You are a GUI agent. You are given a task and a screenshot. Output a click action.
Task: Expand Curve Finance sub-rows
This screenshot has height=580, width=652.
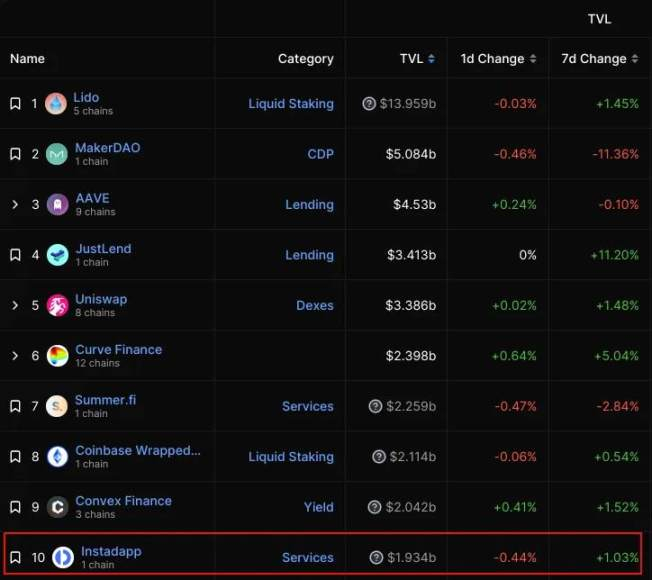click(15, 356)
